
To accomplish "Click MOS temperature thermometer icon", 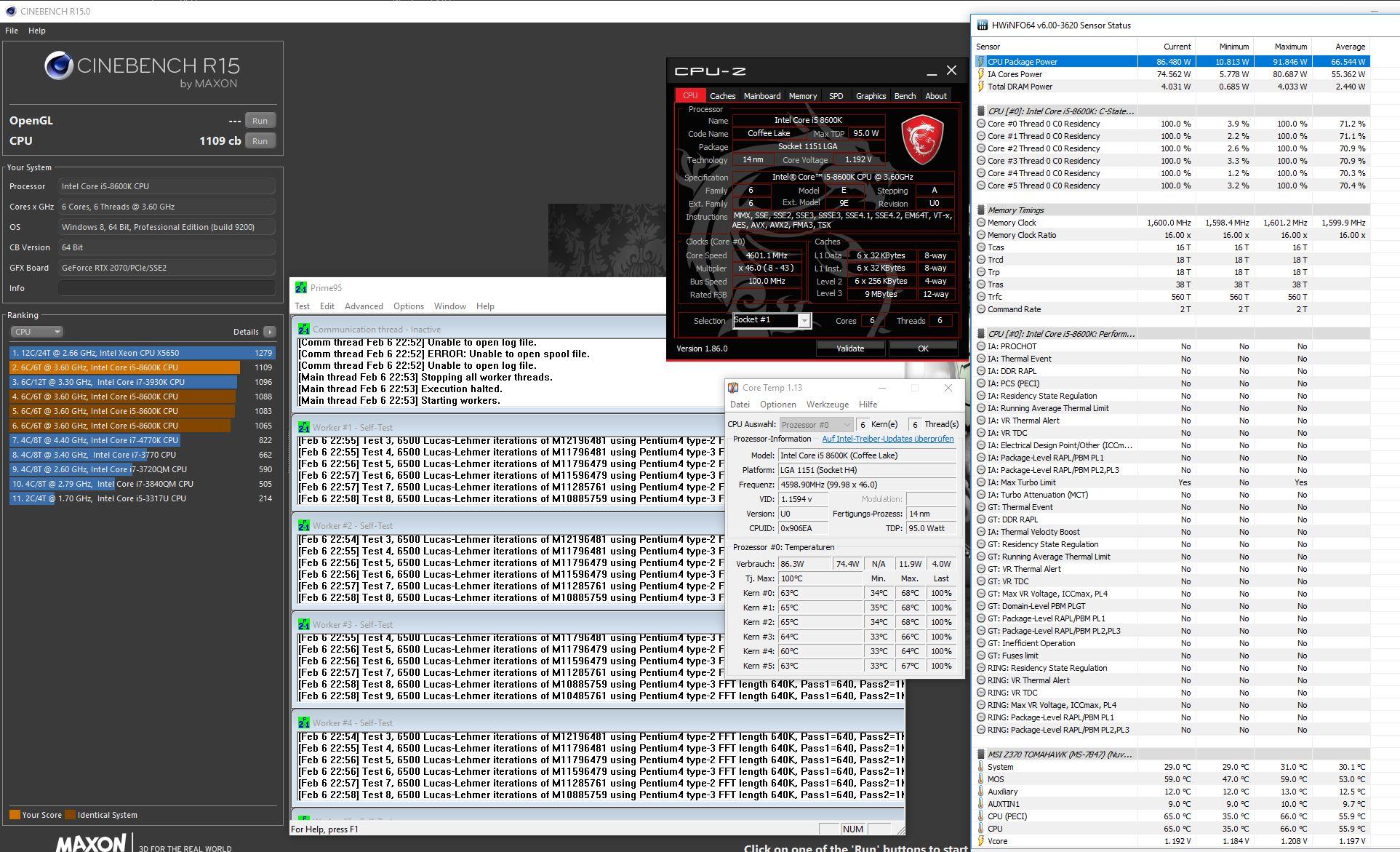I will tap(981, 779).
